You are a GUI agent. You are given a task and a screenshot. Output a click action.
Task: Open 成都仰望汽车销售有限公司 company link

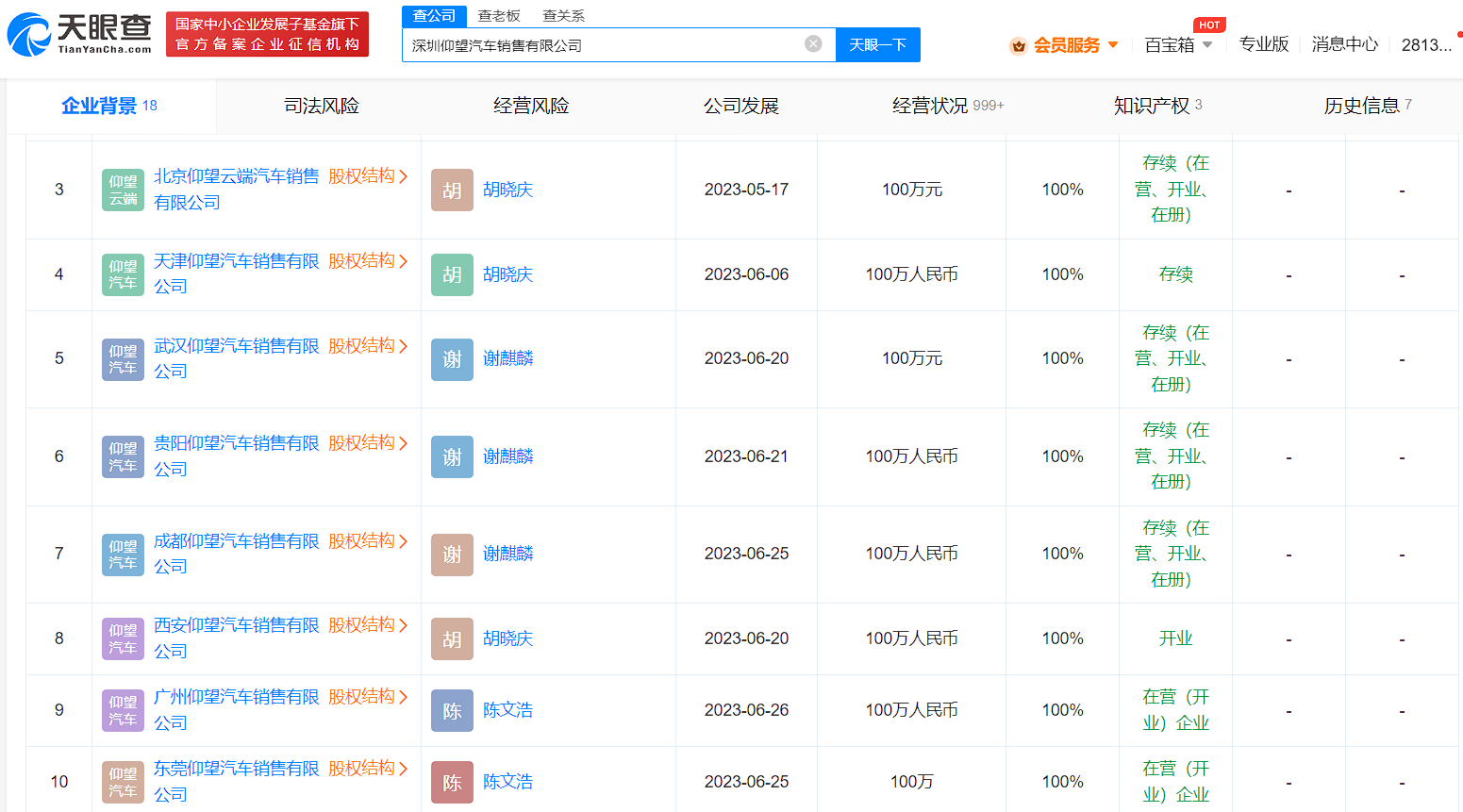[x=237, y=554]
